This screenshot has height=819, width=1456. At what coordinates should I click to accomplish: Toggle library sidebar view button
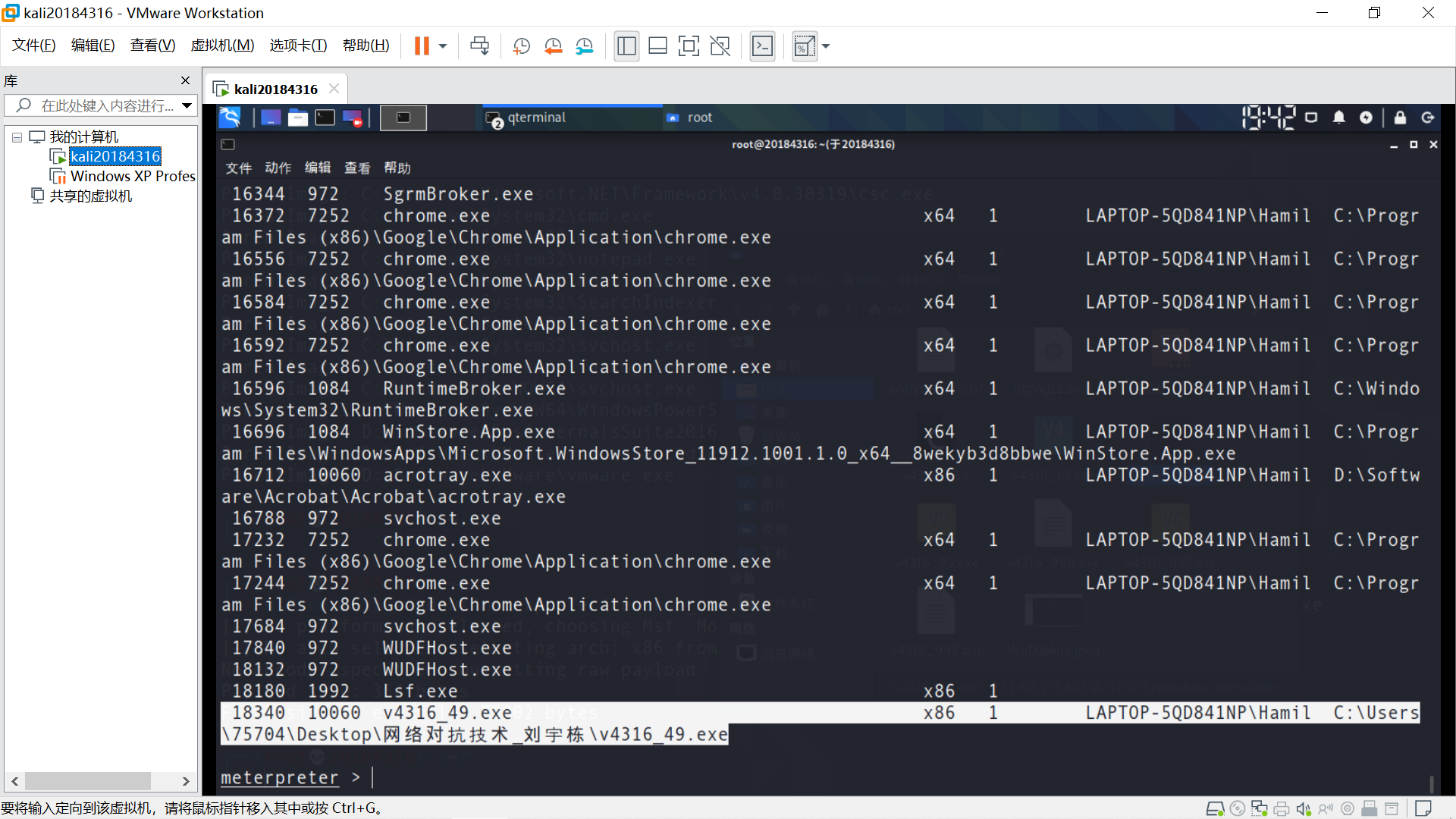626,46
